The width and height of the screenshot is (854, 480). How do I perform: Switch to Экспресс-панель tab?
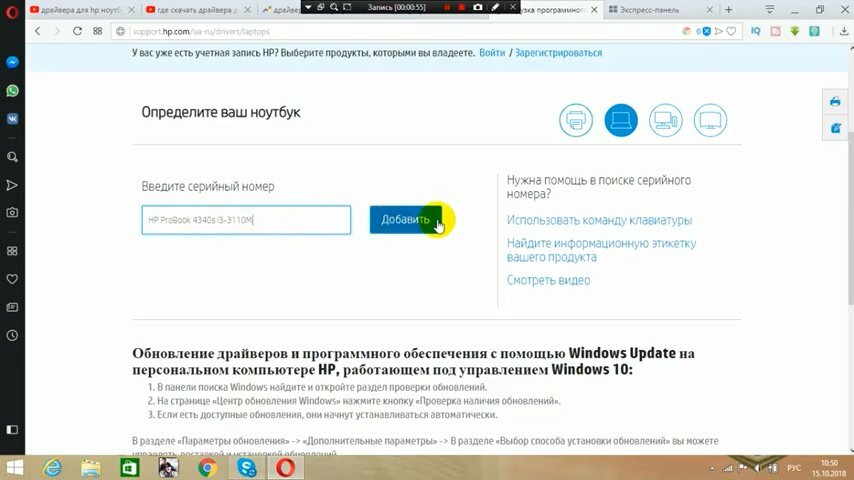coord(650,10)
